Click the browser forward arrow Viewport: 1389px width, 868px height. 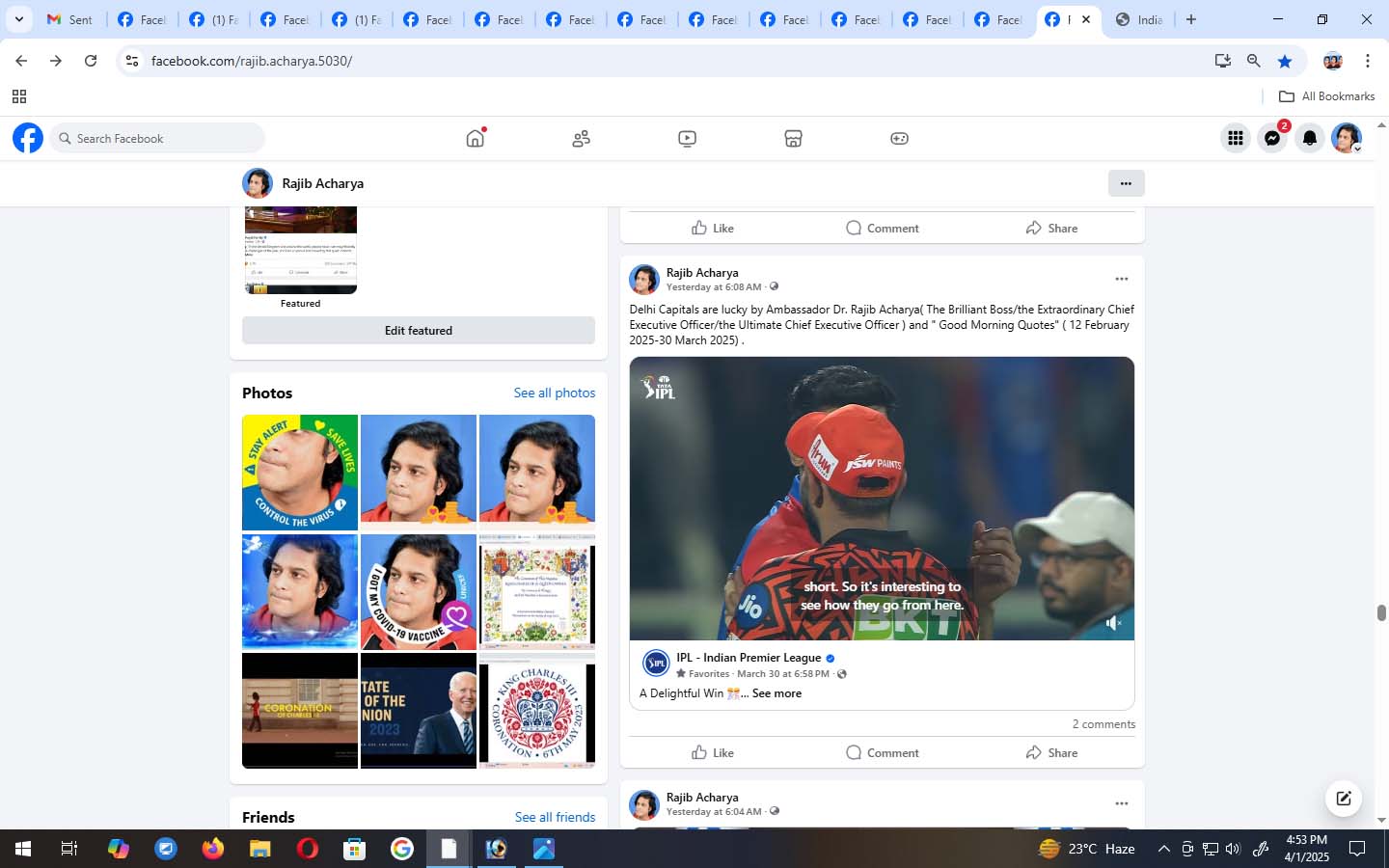click(56, 61)
